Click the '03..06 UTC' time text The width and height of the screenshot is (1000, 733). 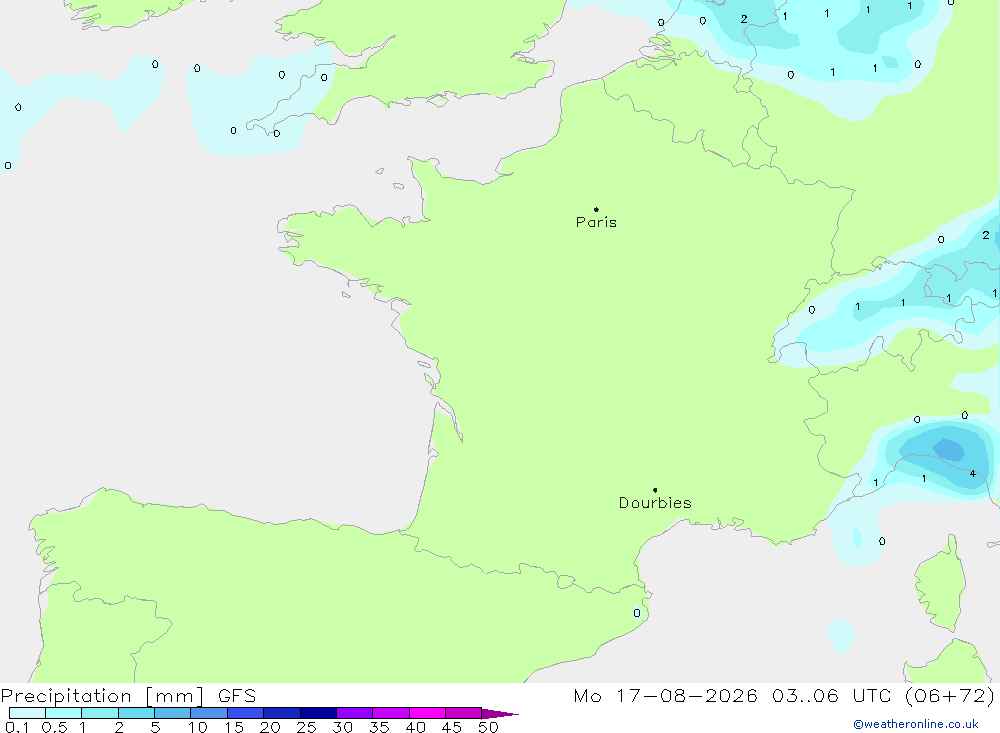(x=831, y=696)
